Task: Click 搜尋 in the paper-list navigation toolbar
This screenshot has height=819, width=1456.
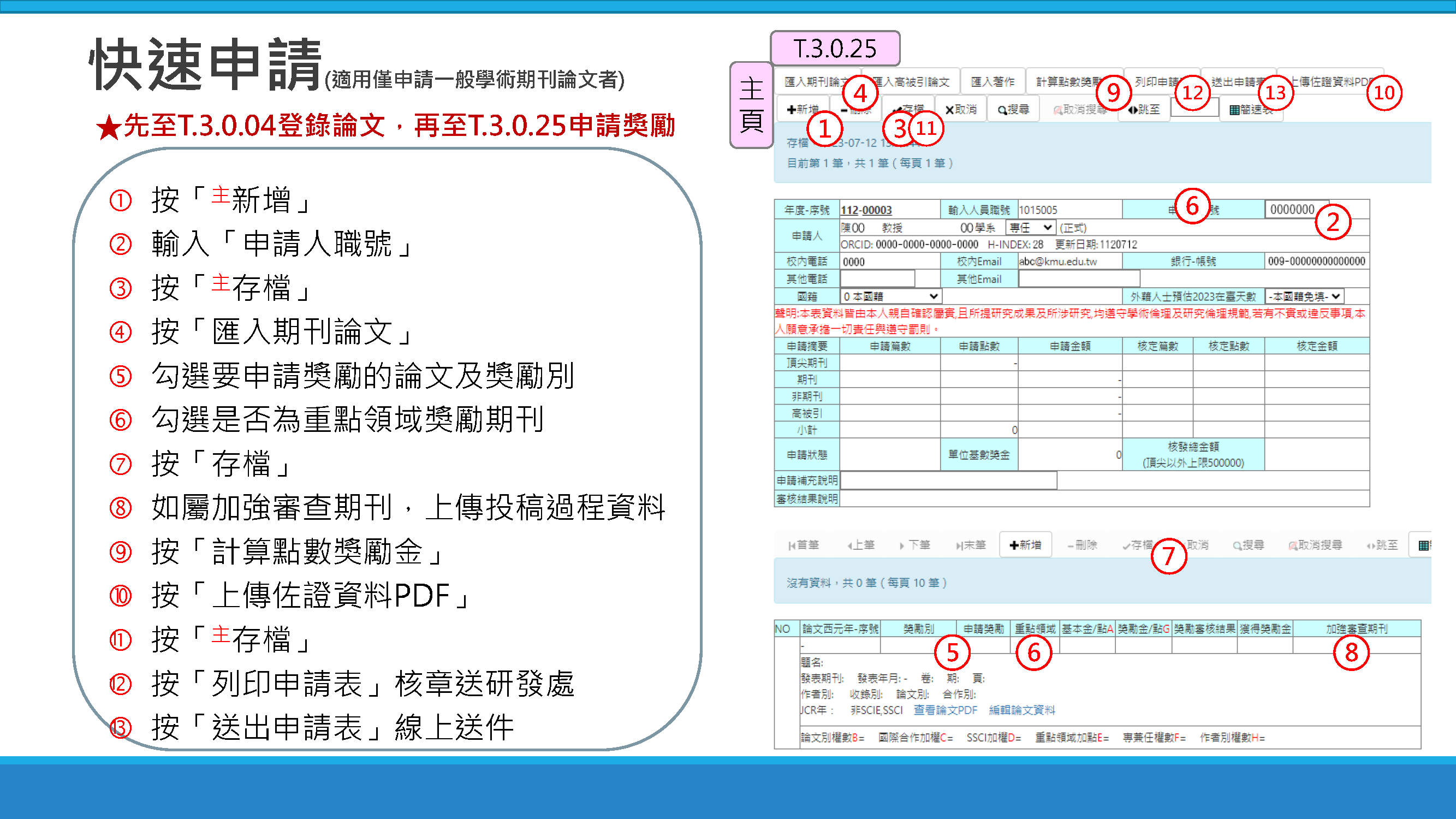Action: click(1248, 545)
